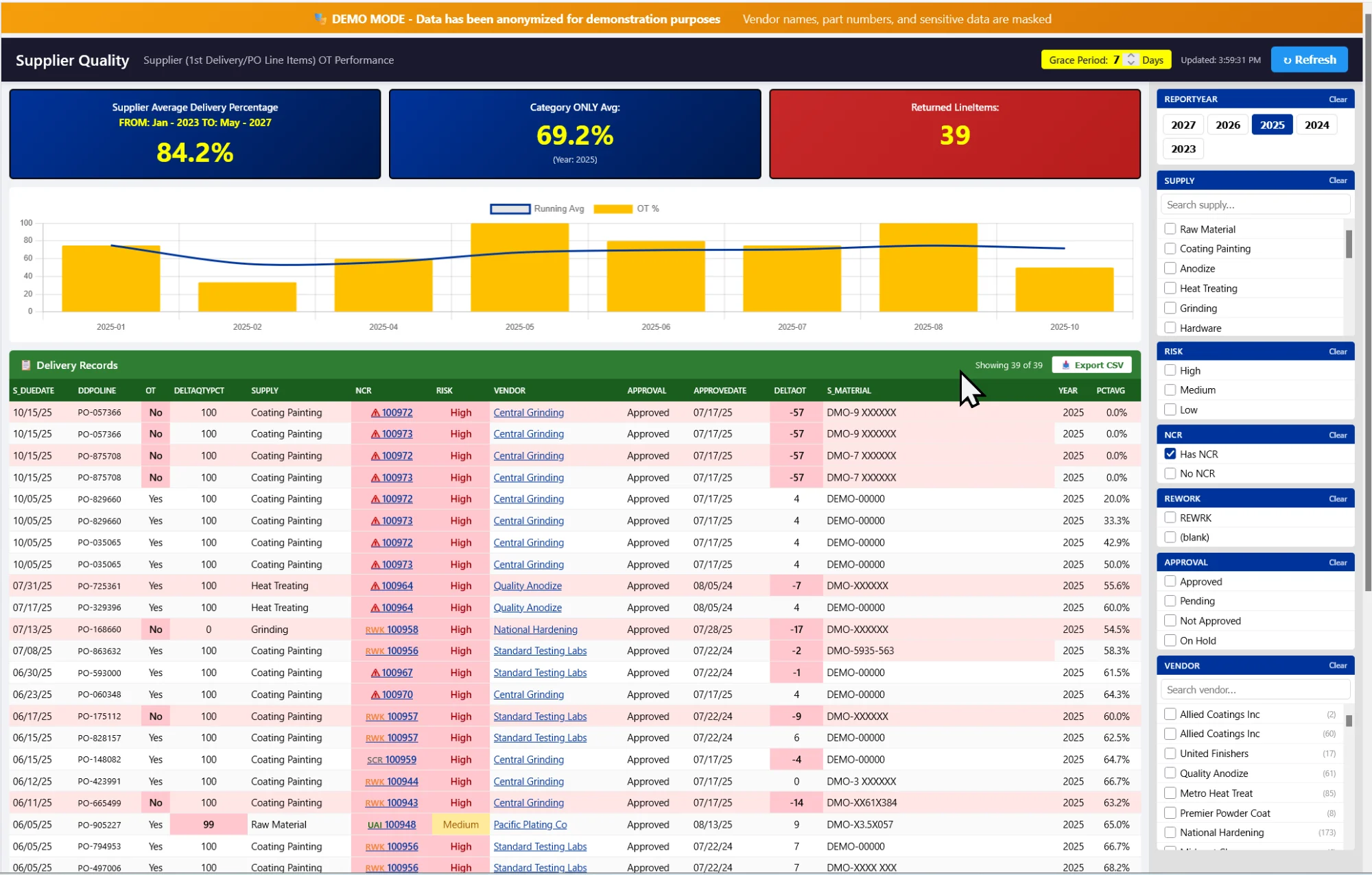Enable the Medium risk filter checkbox
1372x875 pixels.
1170,390
